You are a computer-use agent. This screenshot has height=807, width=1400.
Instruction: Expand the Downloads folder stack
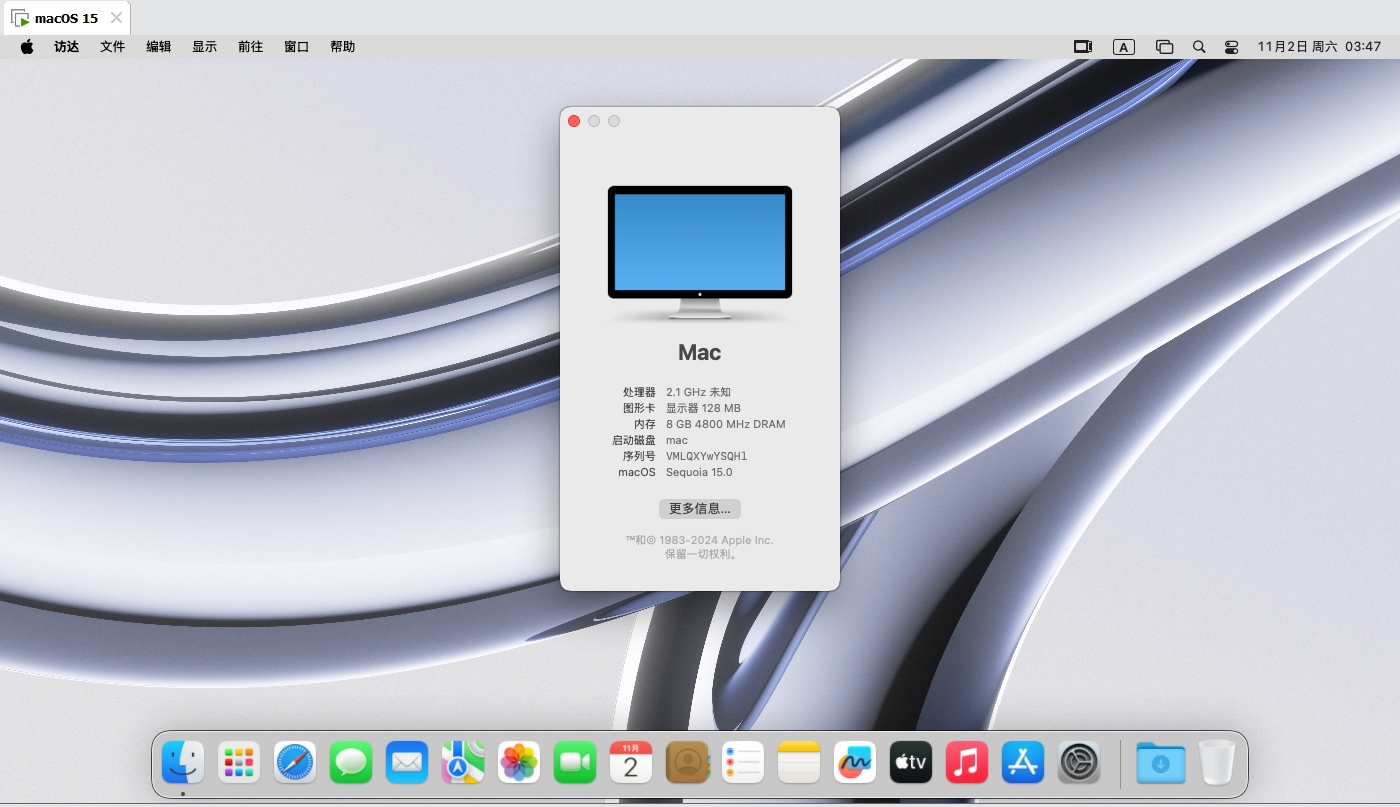click(x=1160, y=763)
